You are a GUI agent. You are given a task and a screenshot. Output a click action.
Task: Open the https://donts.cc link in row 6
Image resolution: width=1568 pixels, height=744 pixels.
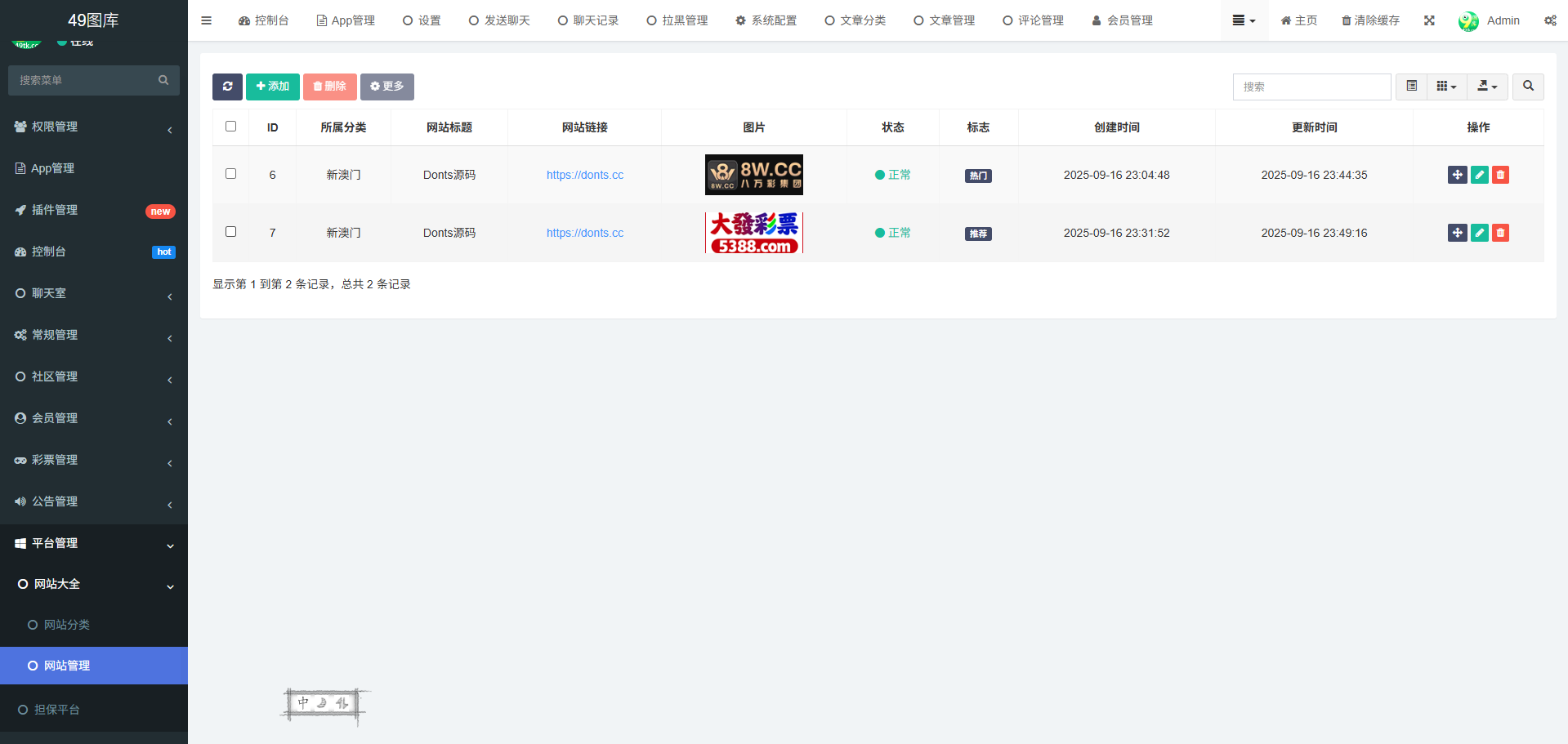pyautogui.click(x=584, y=175)
